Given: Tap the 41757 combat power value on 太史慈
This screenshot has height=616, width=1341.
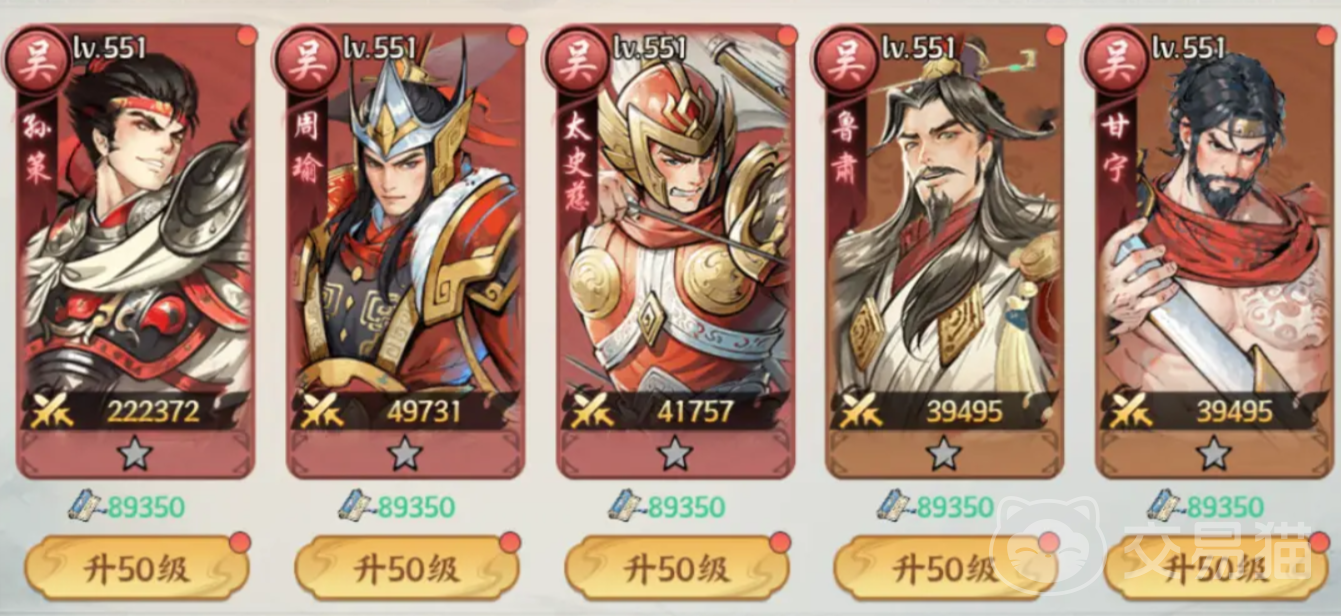Looking at the screenshot, I should point(696,411).
